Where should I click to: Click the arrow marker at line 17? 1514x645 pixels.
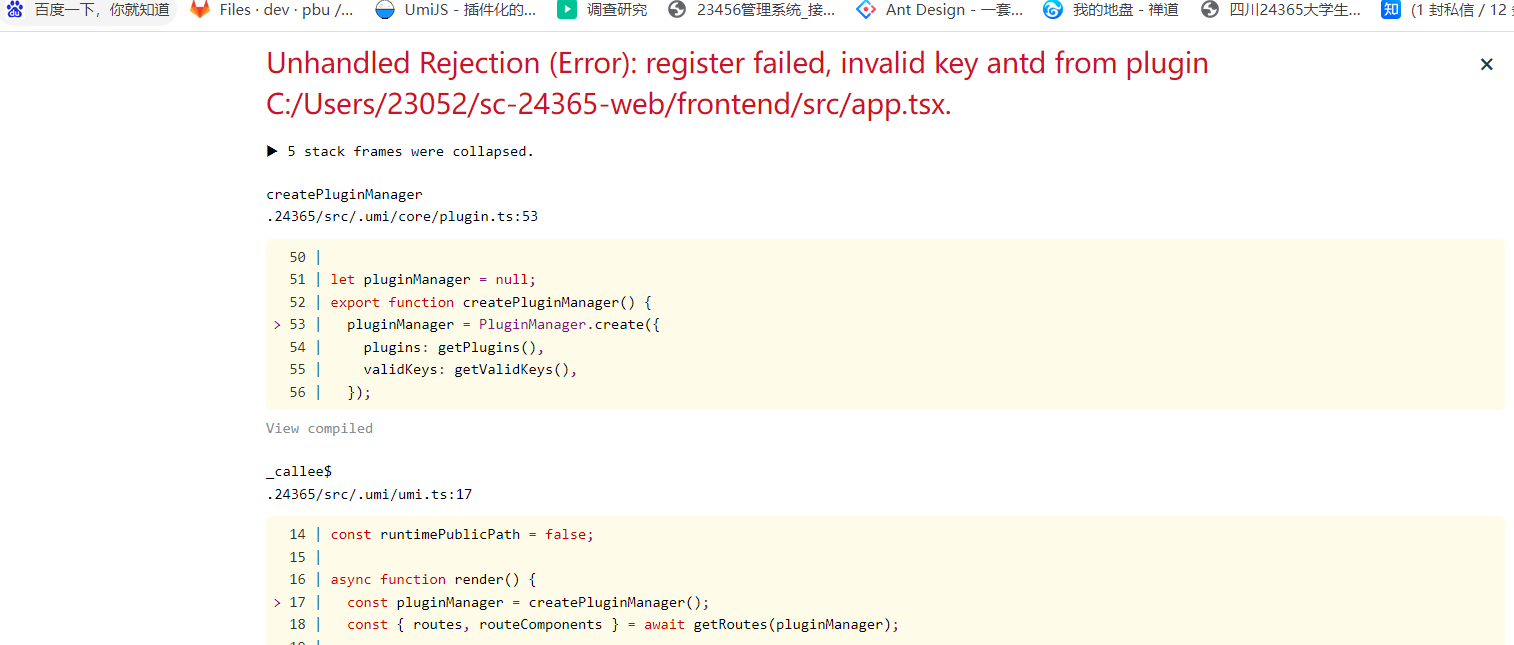coord(277,602)
